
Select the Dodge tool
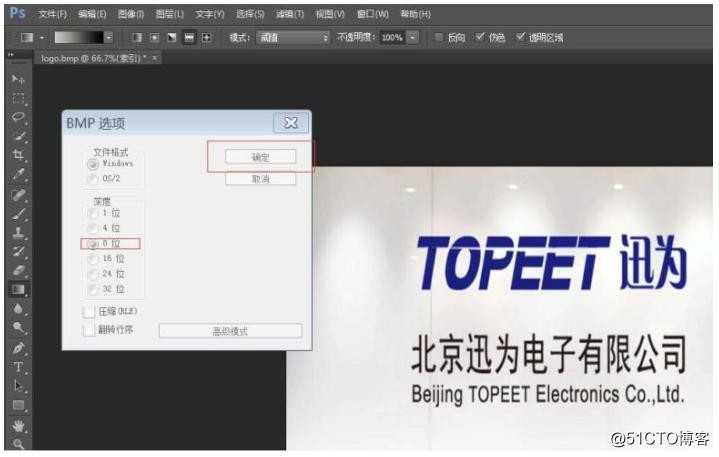(18, 328)
